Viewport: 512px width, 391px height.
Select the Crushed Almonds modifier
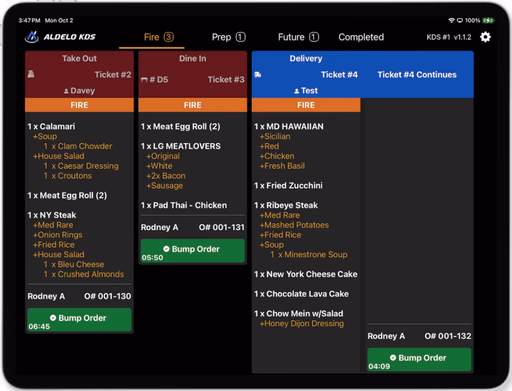[84, 274]
